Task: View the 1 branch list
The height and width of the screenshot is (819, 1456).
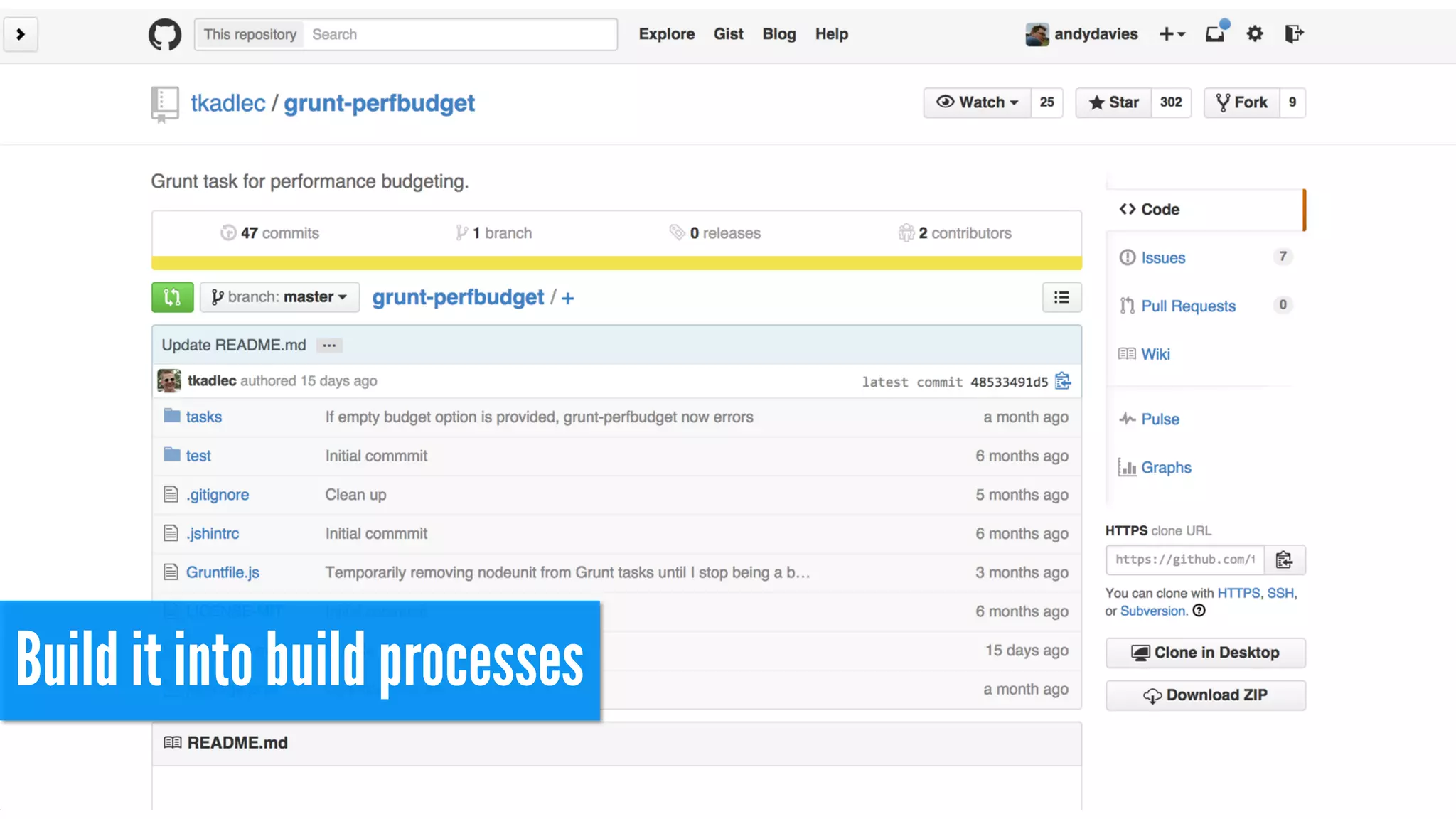Action: [493, 233]
